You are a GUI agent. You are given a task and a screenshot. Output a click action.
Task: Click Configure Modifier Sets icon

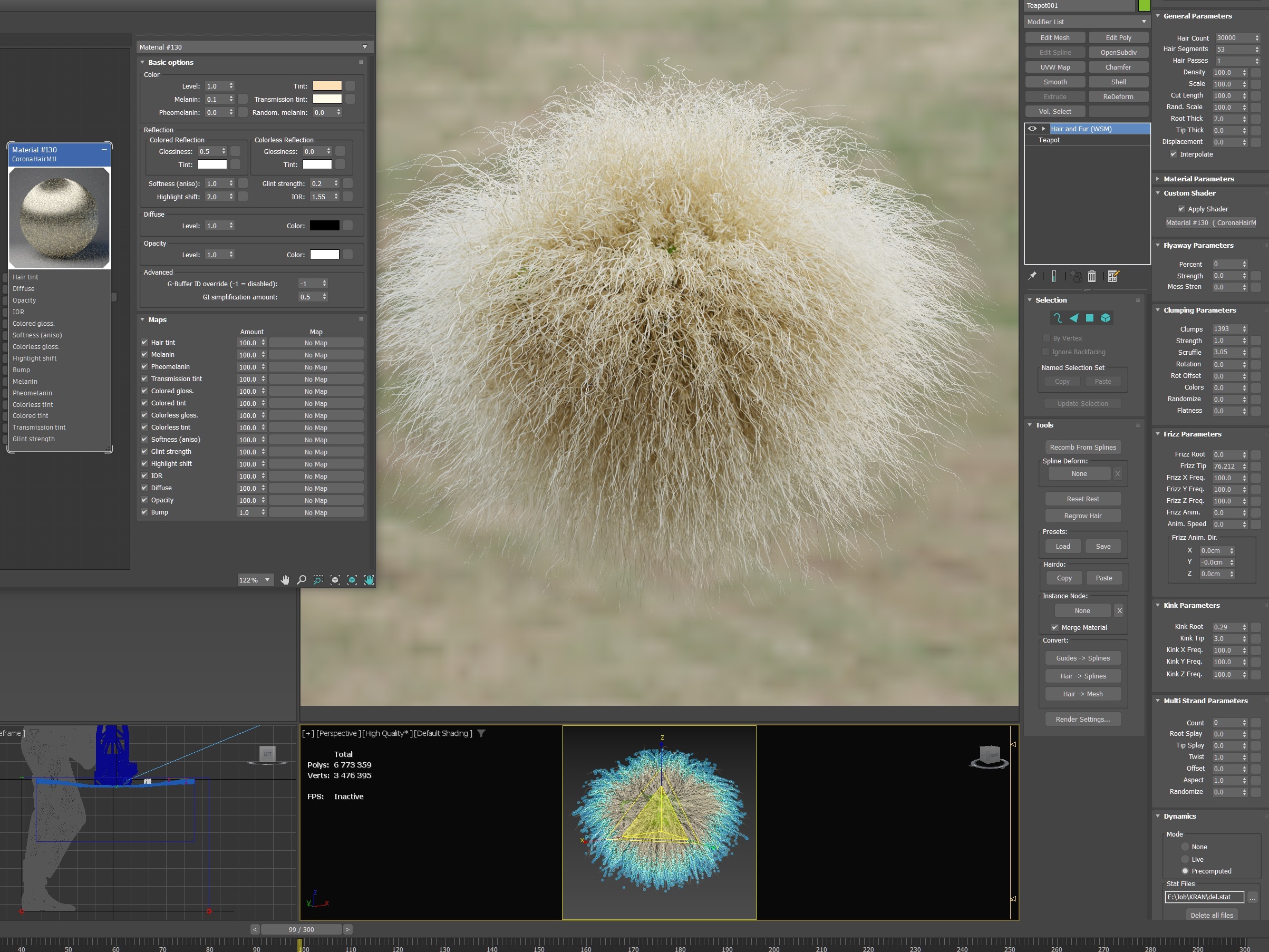tap(1113, 276)
